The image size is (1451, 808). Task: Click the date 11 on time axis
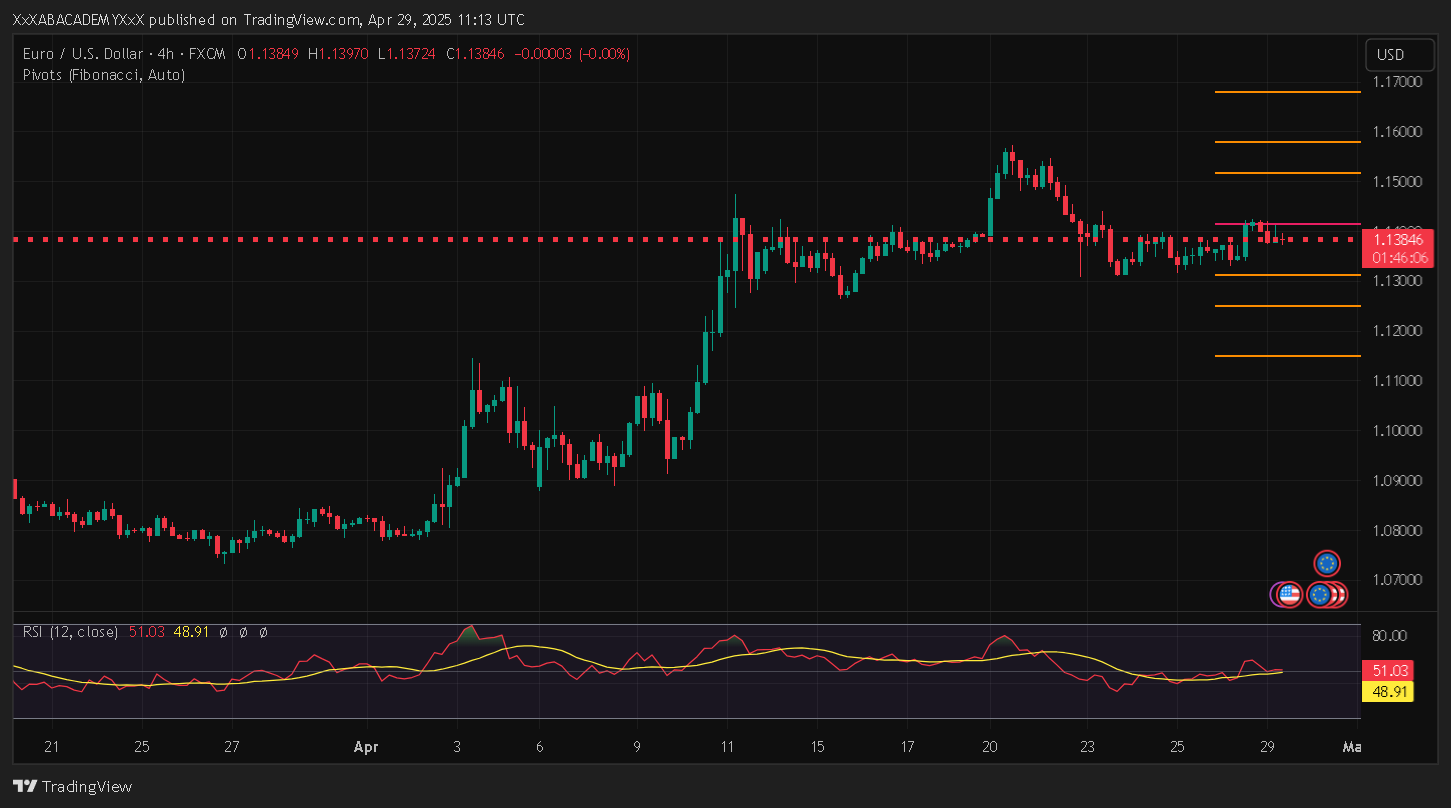point(727,747)
